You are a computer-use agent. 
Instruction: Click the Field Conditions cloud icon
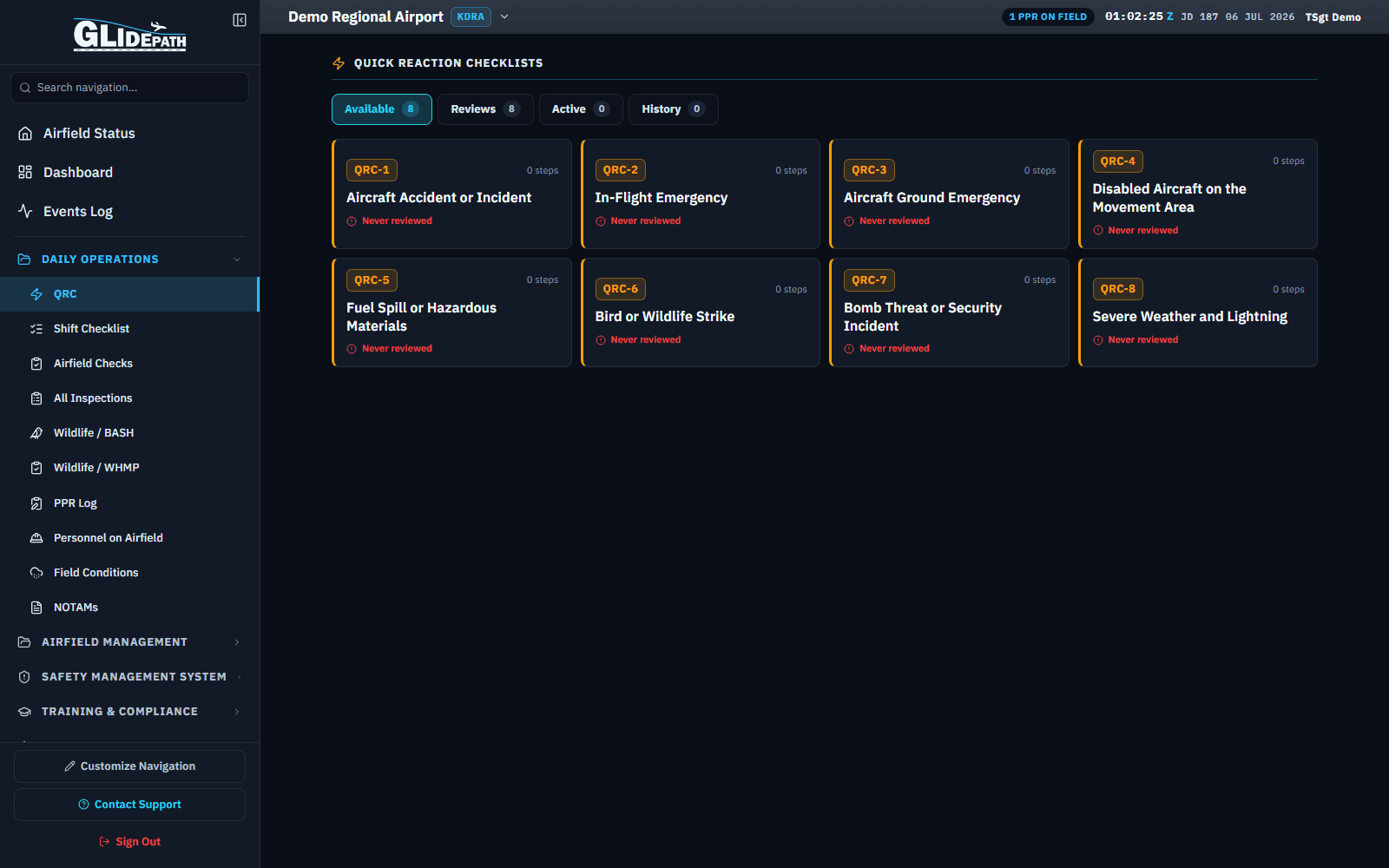tap(36, 573)
